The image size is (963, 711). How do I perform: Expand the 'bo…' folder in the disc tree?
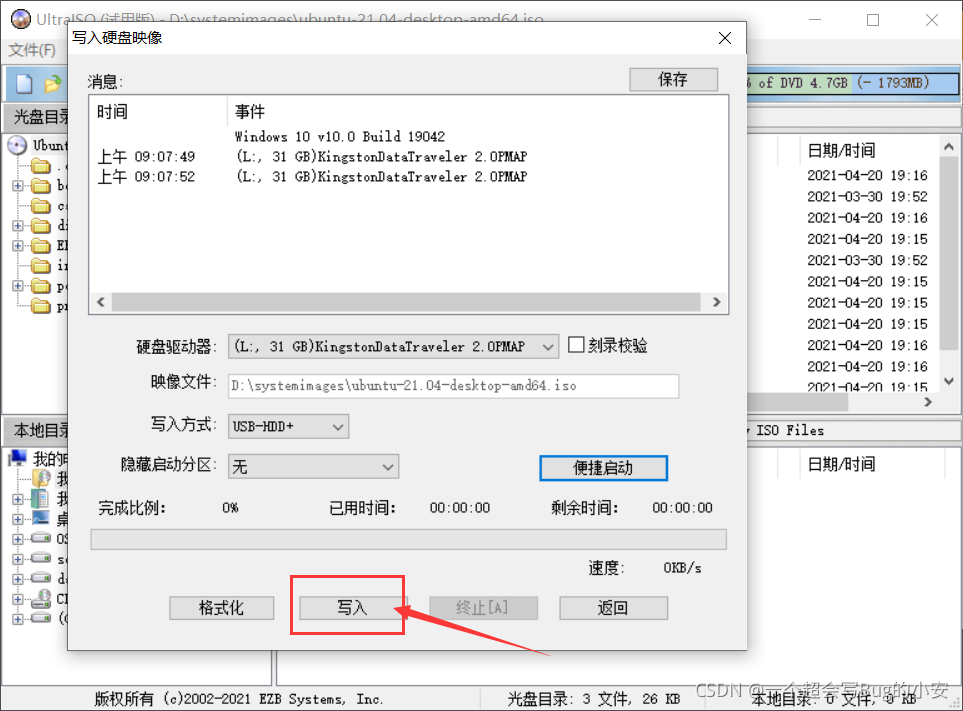(18, 185)
